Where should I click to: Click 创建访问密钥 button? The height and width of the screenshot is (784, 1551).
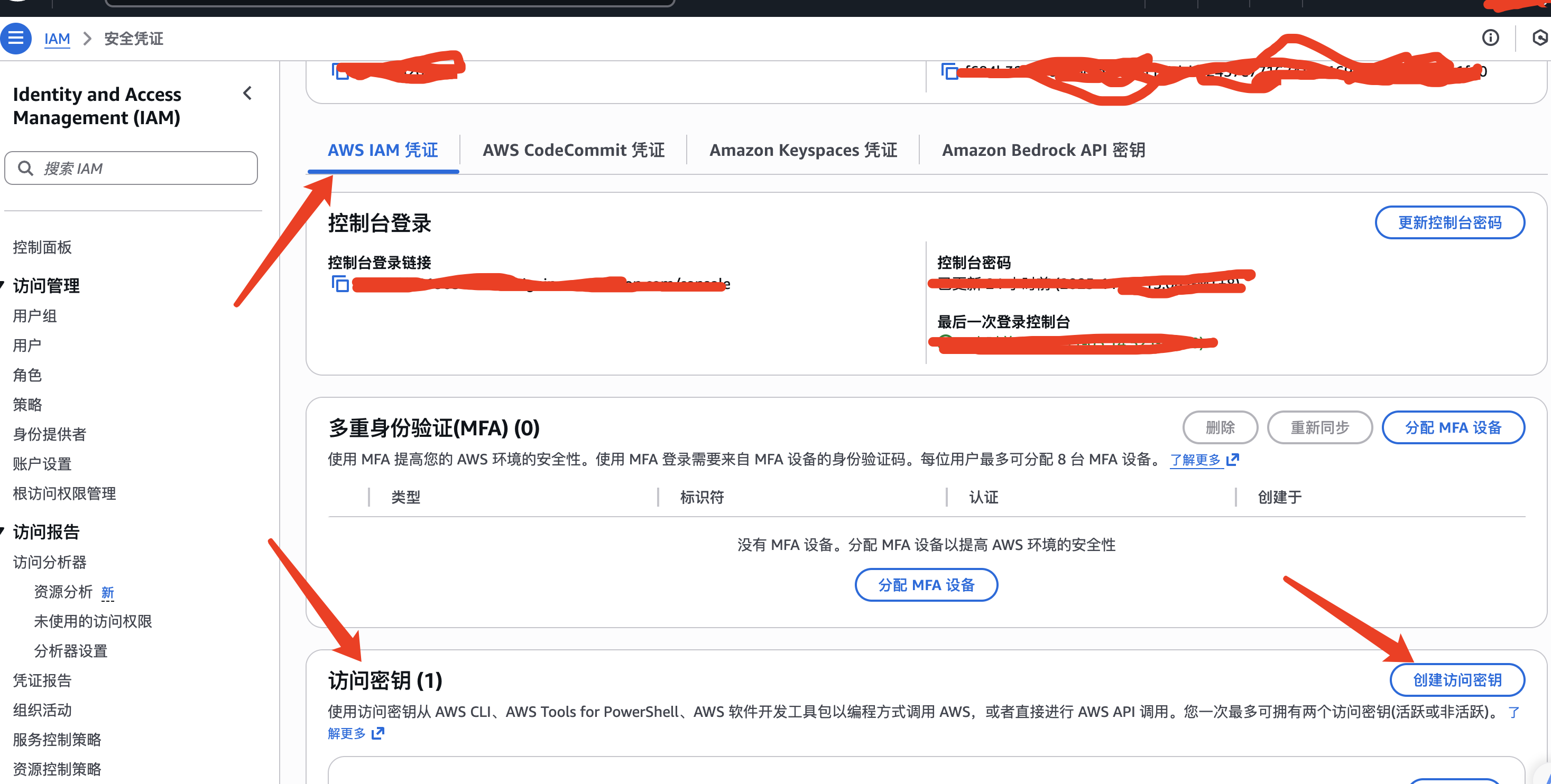(x=1456, y=680)
